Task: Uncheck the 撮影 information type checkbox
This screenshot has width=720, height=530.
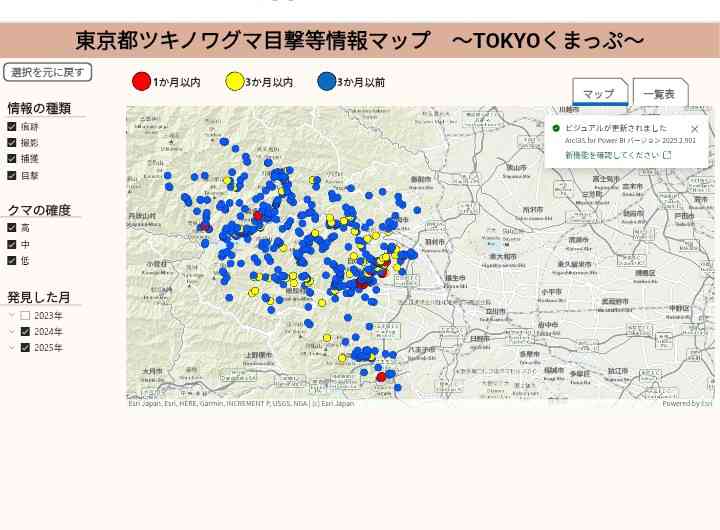Action: [x=12, y=142]
